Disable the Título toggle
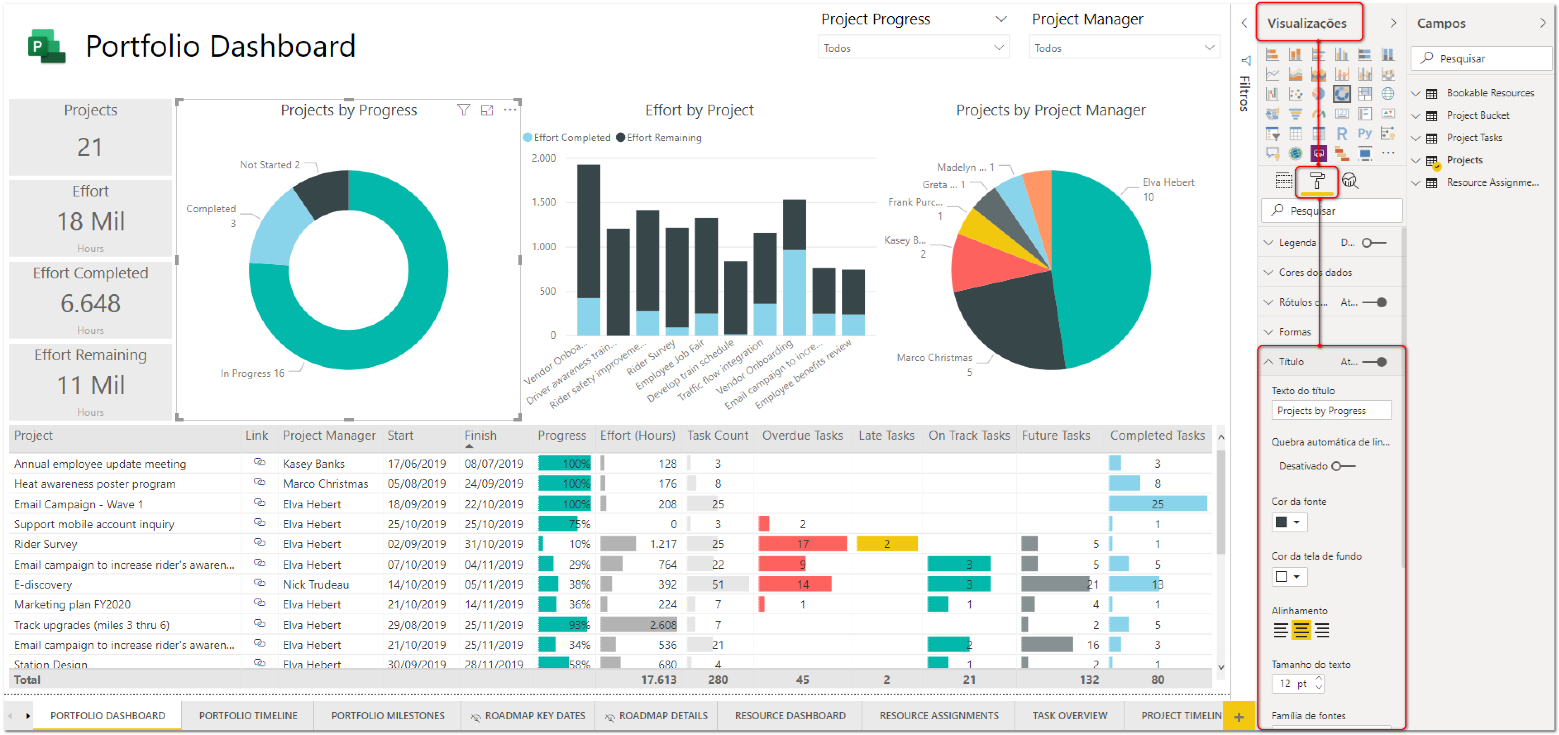The width and height of the screenshot is (1559, 735). pyautogui.click(x=1379, y=361)
